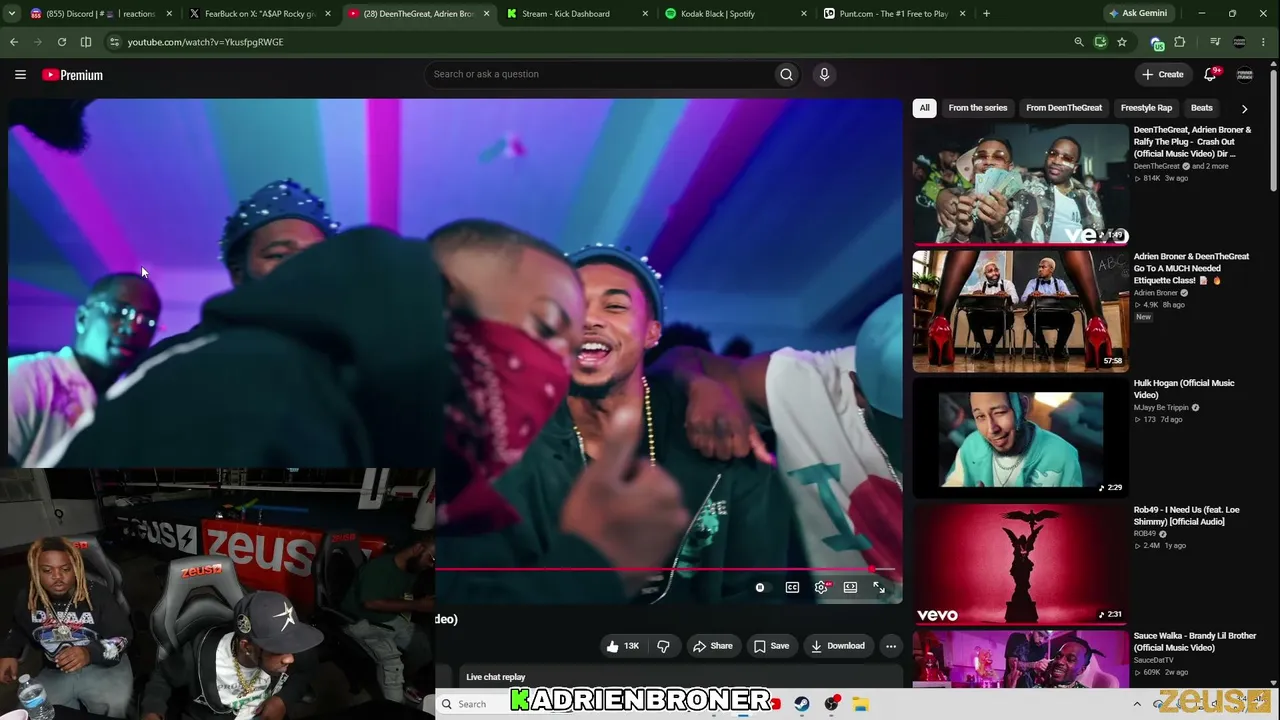Open Chrome three-dot menu
The height and width of the screenshot is (720, 1280).
pyautogui.click(x=1264, y=42)
